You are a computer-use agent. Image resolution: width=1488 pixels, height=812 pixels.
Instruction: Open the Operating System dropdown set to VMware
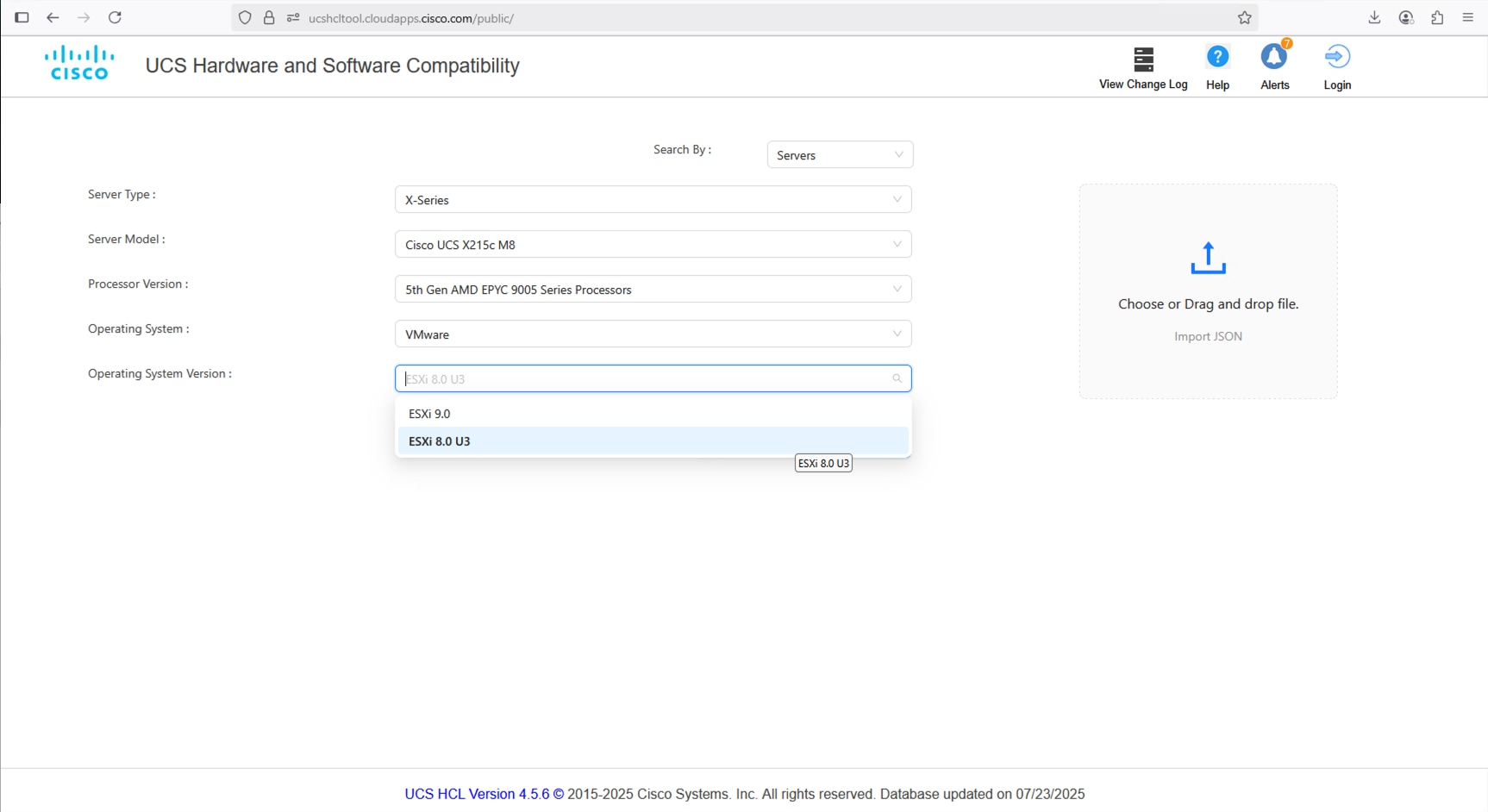(652, 334)
